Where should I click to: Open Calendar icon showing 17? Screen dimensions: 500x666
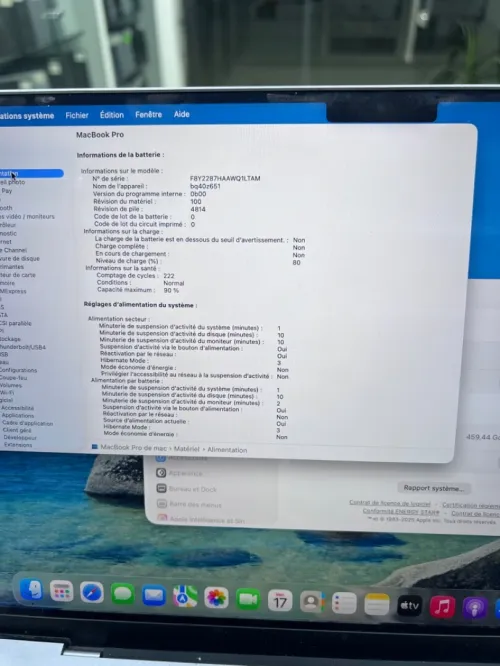click(280, 601)
